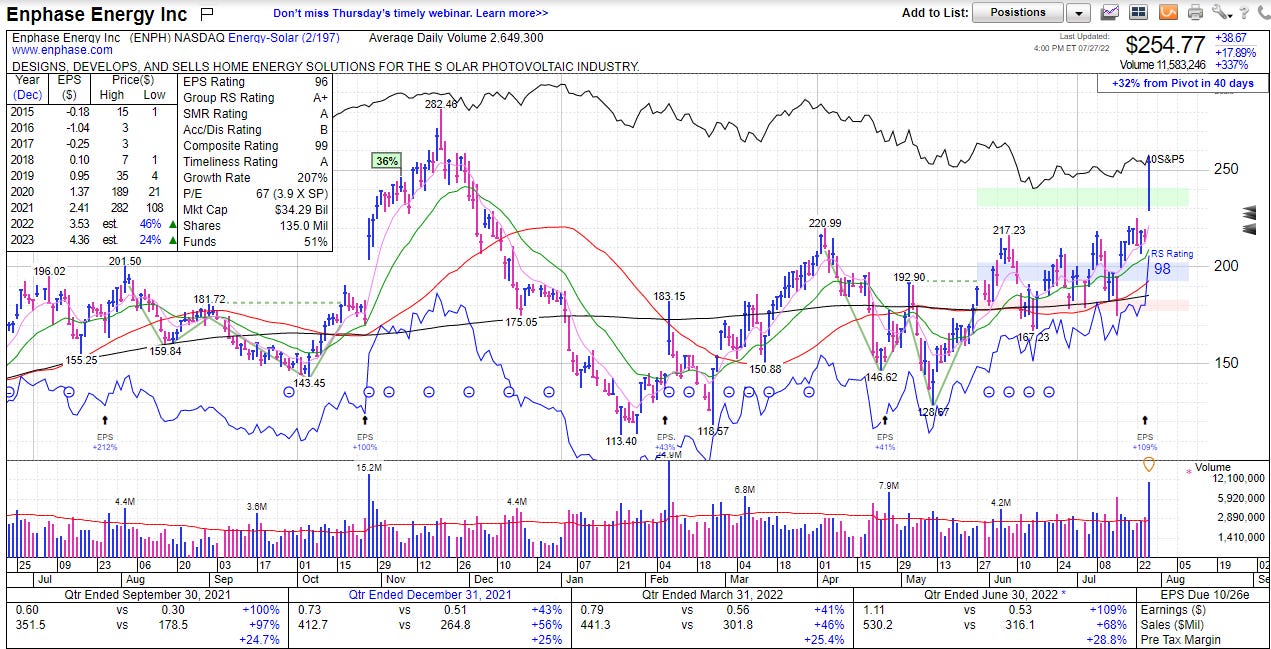Viewport: 1271px width, 649px height.
Task: Switch to the multi-panel grid layout icon
Action: [1138, 13]
